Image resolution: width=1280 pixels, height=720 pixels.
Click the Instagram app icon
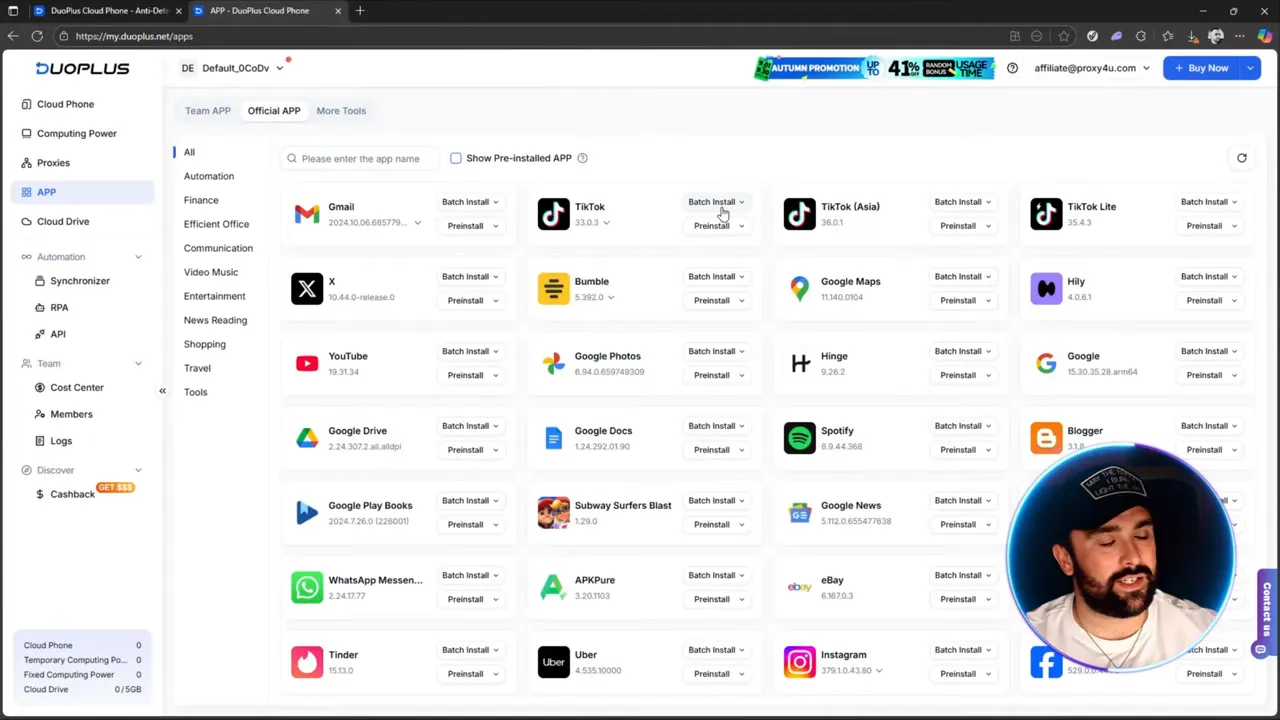800,662
